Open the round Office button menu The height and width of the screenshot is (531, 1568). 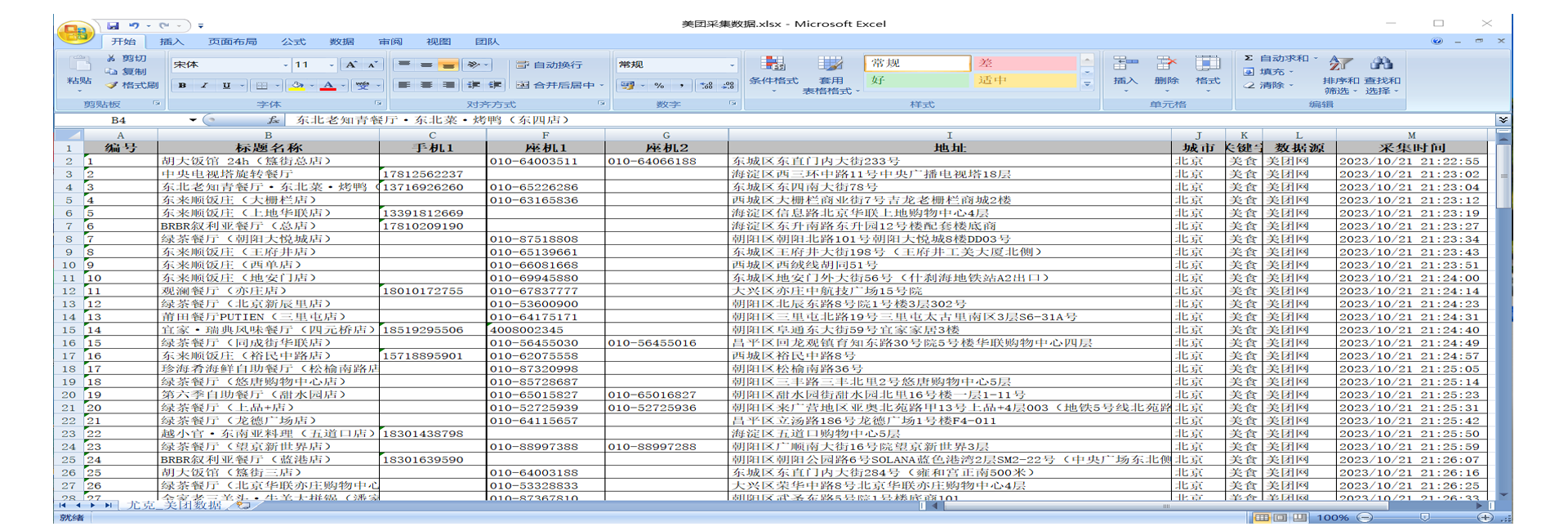(x=74, y=33)
